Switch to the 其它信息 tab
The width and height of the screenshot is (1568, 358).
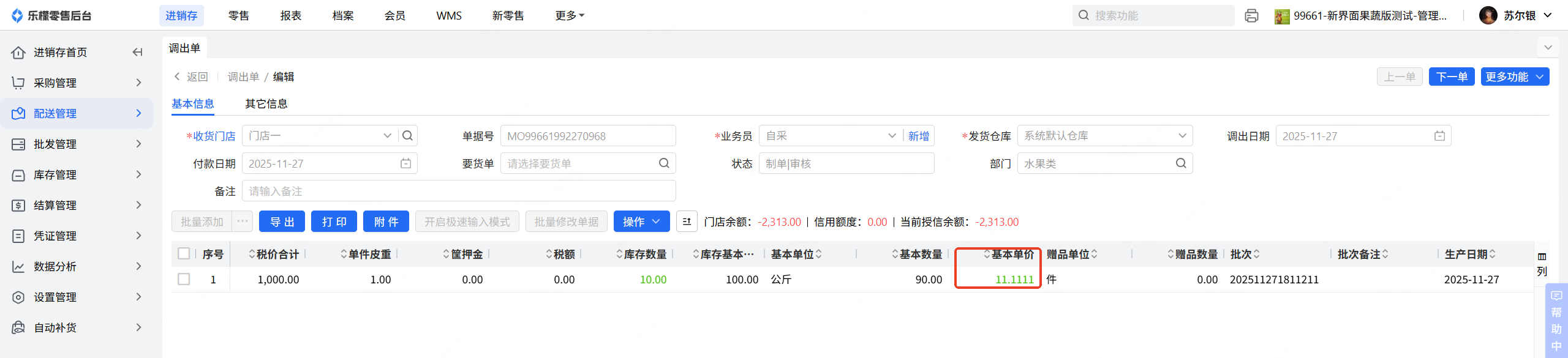tap(266, 103)
